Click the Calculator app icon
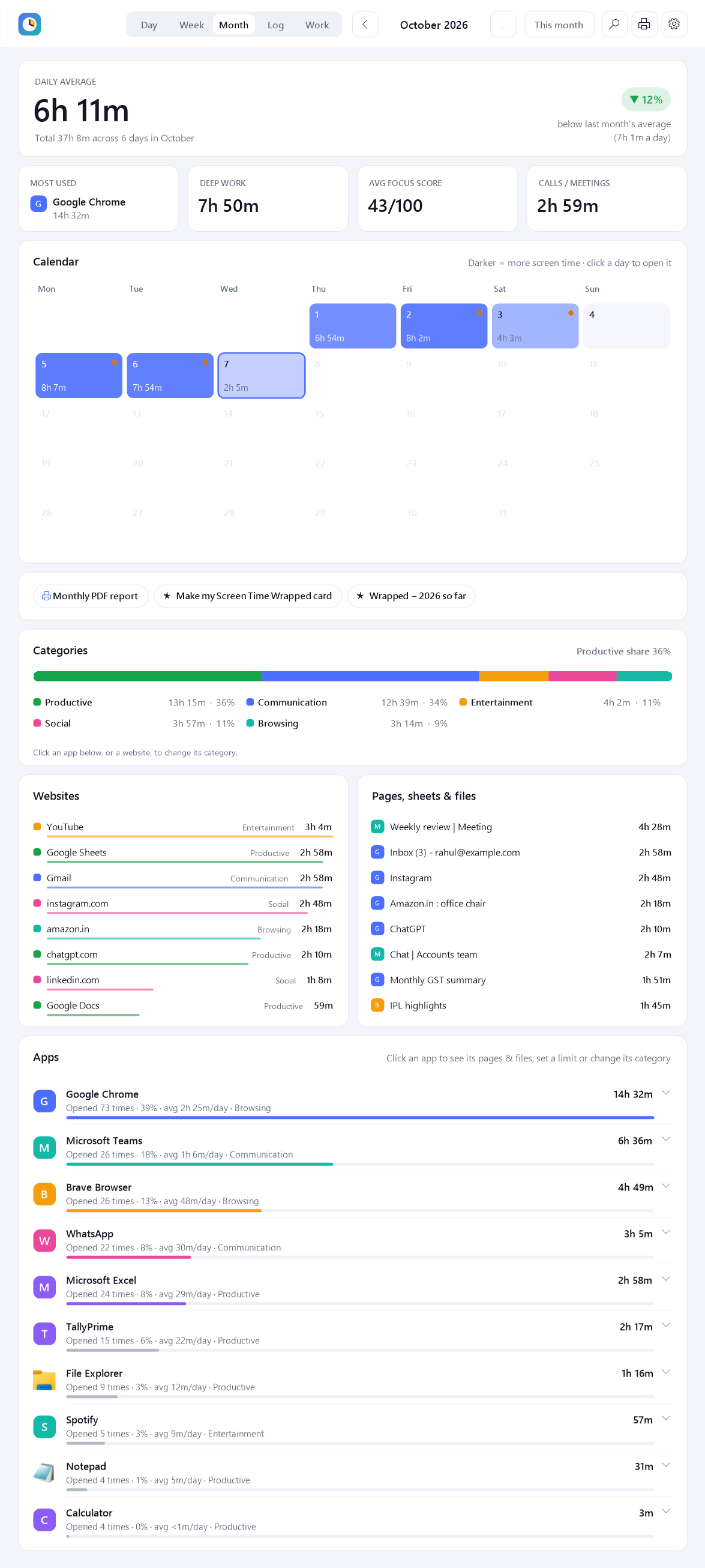This screenshot has width=705, height=1568. point(44,1520)
